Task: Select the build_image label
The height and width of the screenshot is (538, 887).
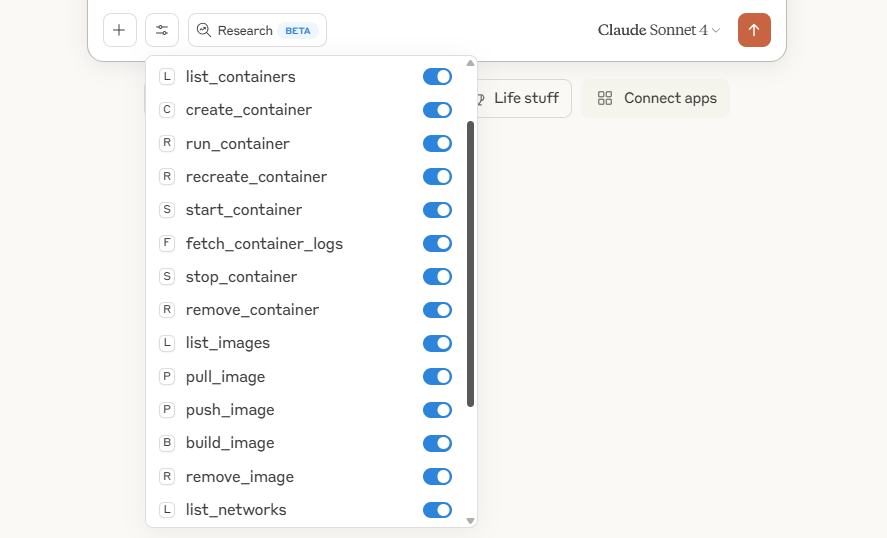Action: pyautogui.click(x=230, y=444)
